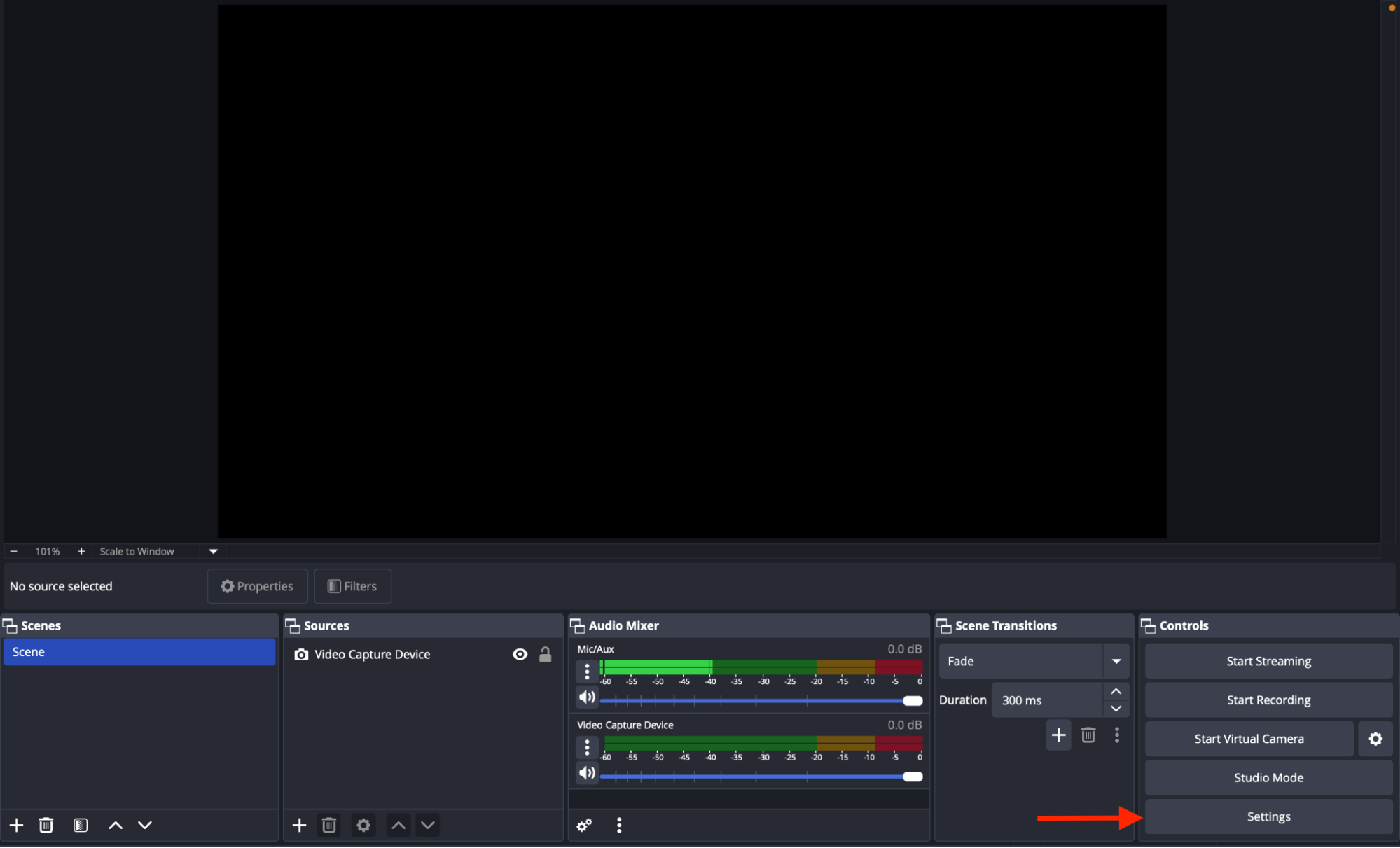Screen dimensions: 1400x848
Task: Select the Scene item in Scenes list
Action: (139, 652)
